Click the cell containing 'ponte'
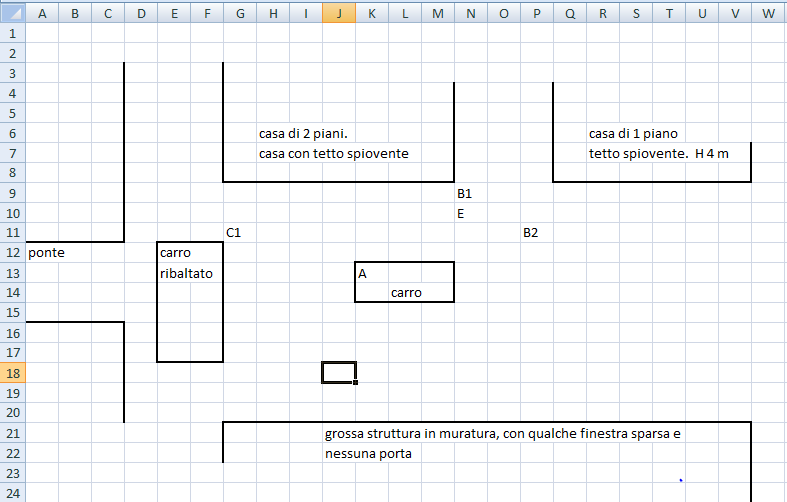 coord(46,253)
